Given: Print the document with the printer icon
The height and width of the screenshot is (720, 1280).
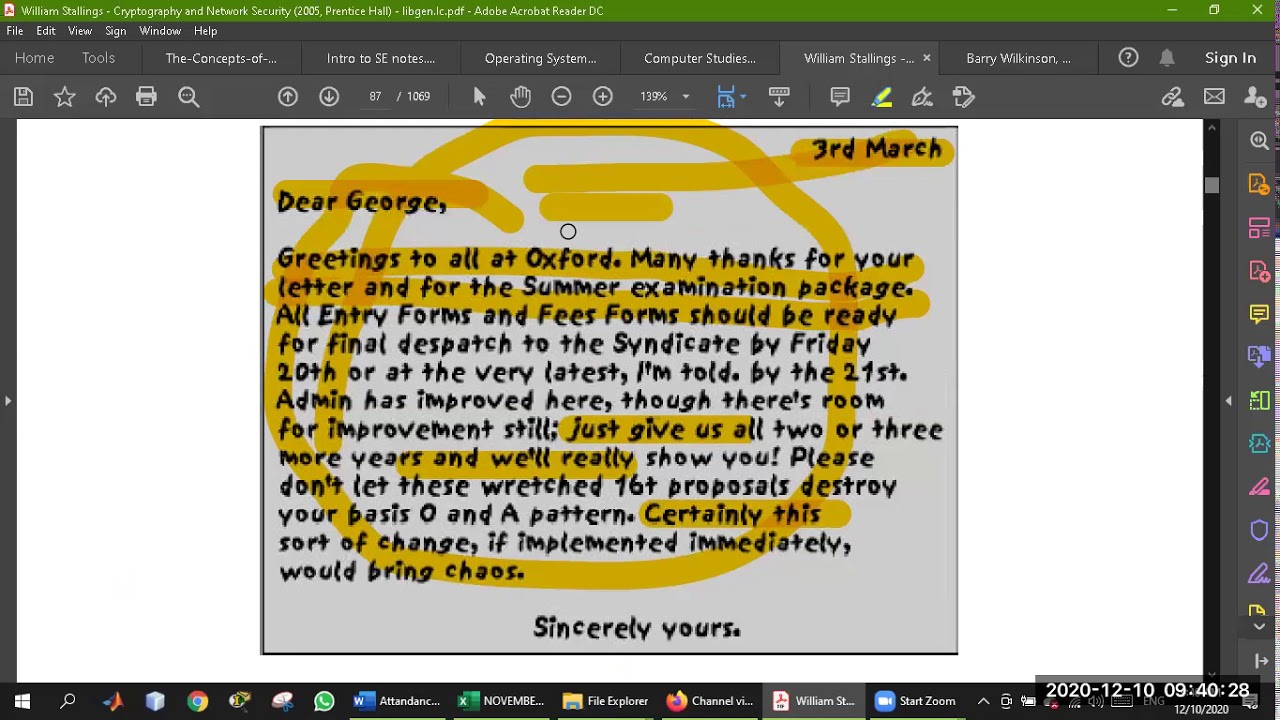Looking at the screenshot, I should pos(147,97).
